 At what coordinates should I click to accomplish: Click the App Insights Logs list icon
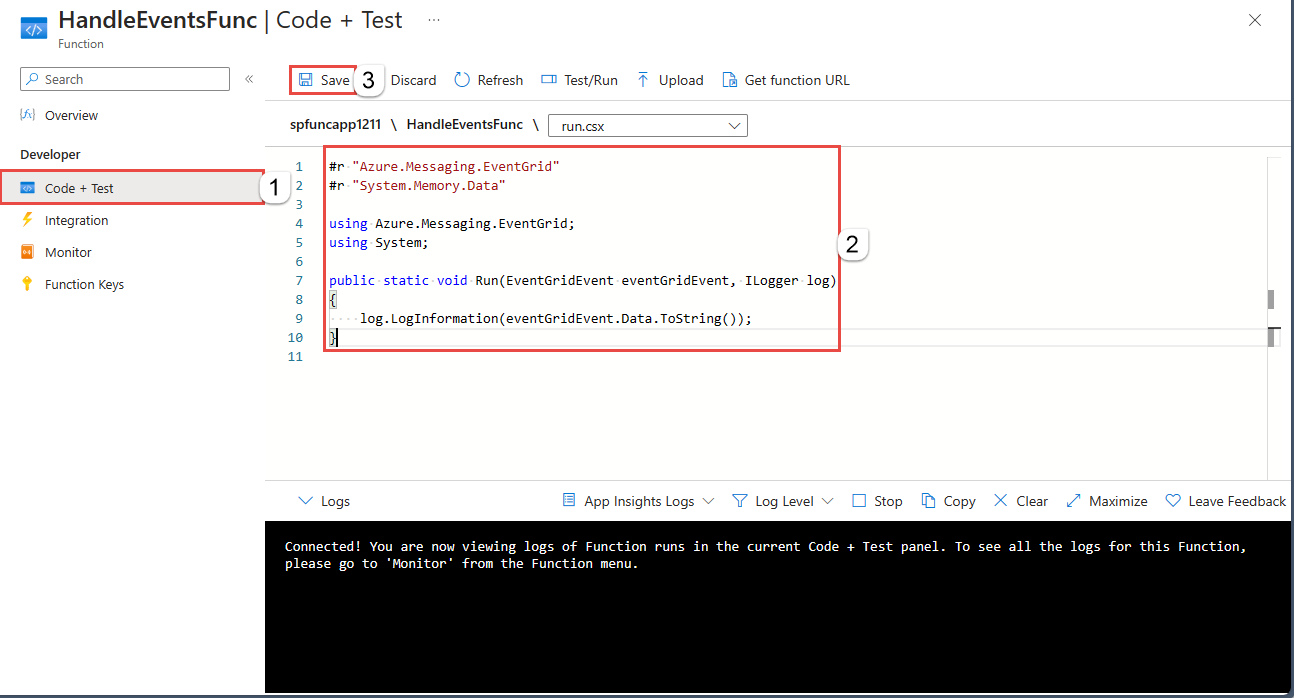coord(569,501)
